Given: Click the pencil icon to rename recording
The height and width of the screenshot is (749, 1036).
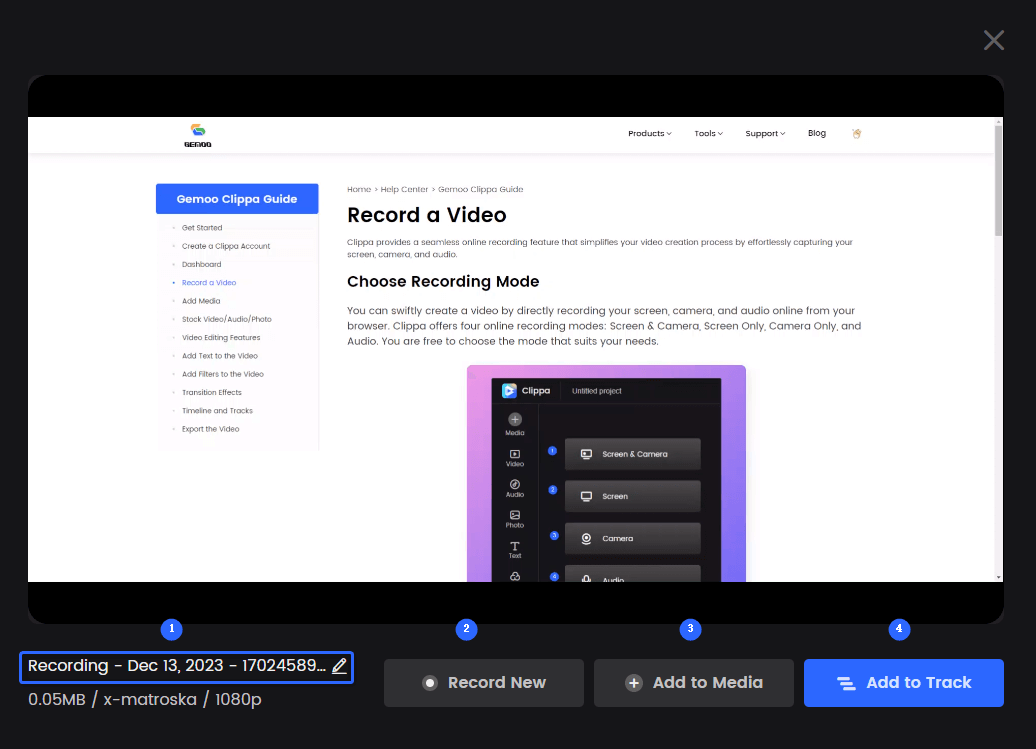Looking at the screenshot, I should tap(339, 666).
